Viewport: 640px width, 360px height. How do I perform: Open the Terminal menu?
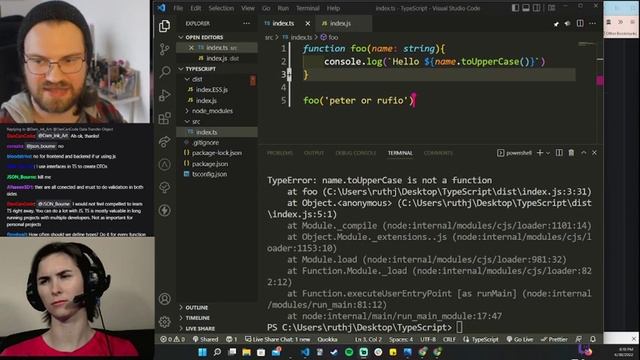(308, 8)
